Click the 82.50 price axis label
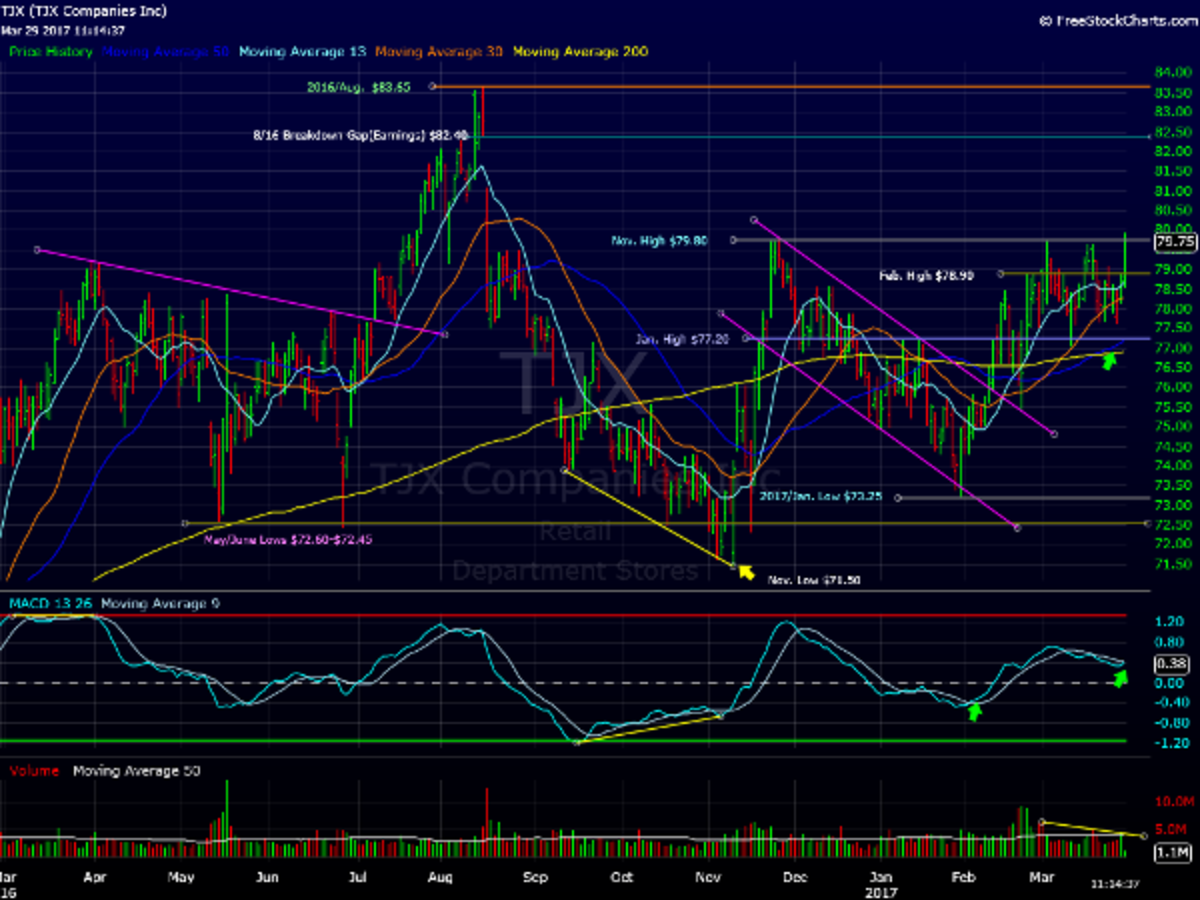Image resolution: width=1200 pixels, height=900 pixels. coord(1172,132)
